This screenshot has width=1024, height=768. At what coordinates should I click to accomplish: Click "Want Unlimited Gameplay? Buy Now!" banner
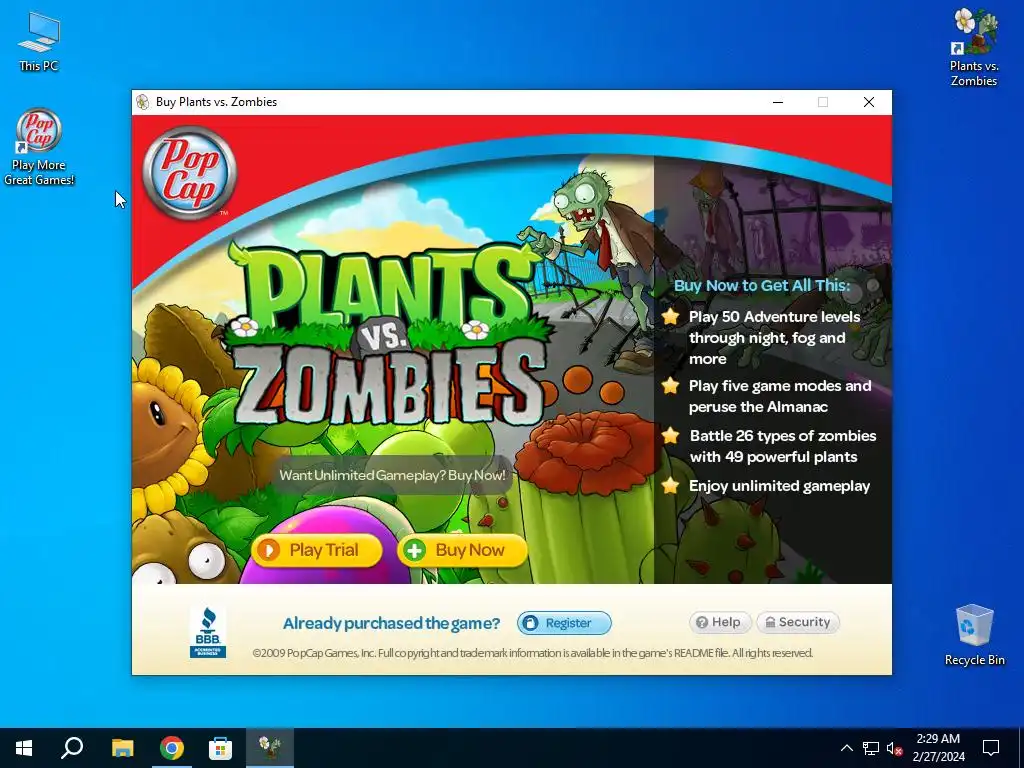pyautogui.click(x=392, y=475)
